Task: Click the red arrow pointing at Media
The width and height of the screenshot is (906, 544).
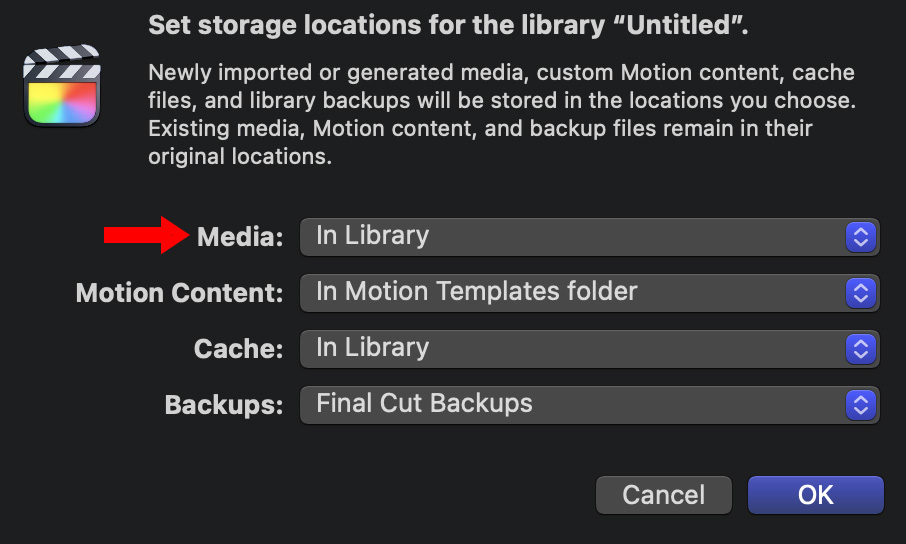Action: pos(147,235)
